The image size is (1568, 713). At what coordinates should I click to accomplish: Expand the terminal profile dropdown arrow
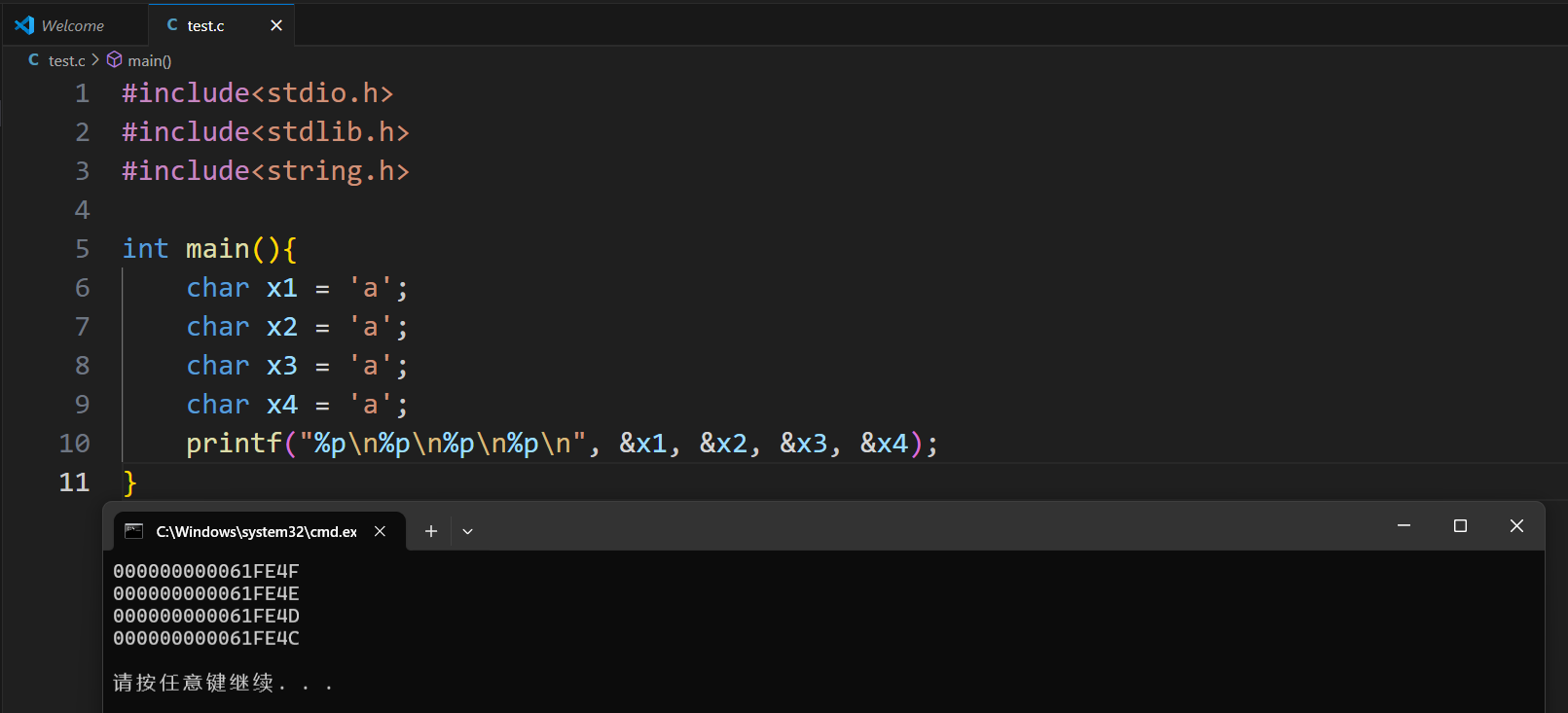point(467,531)
